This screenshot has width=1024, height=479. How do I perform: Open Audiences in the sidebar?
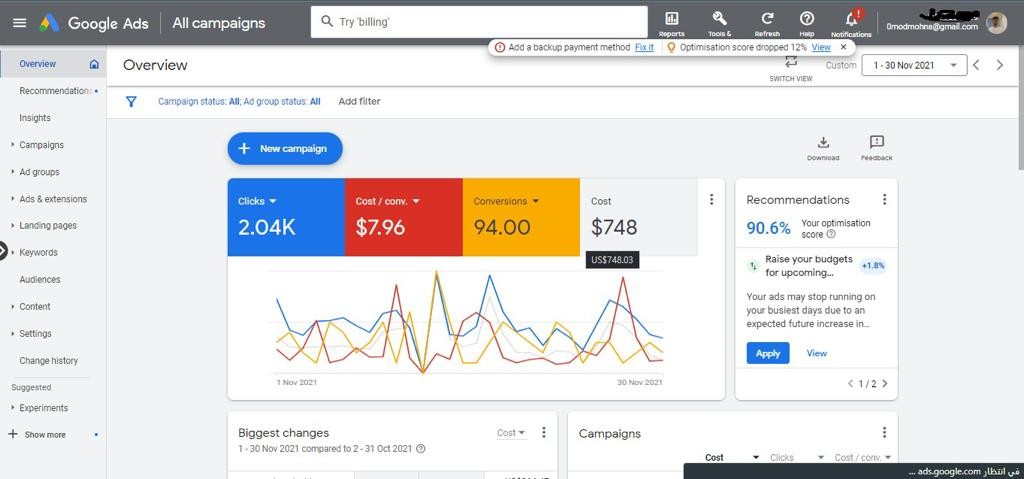pos(40,279)
